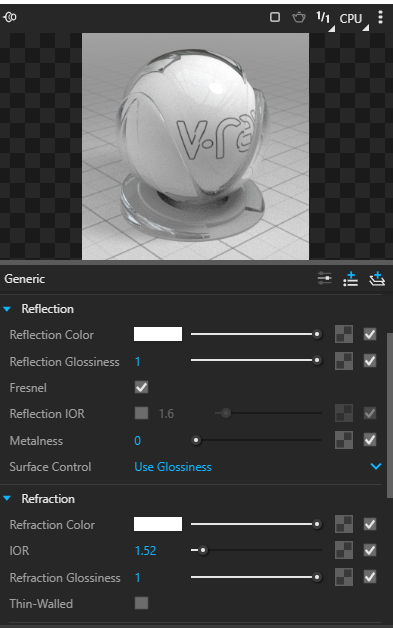The width and height of the screenshot is (393, 628).
Task: Uncheck the Metalness texture enable checkbox
Action: tap(370, 440)
